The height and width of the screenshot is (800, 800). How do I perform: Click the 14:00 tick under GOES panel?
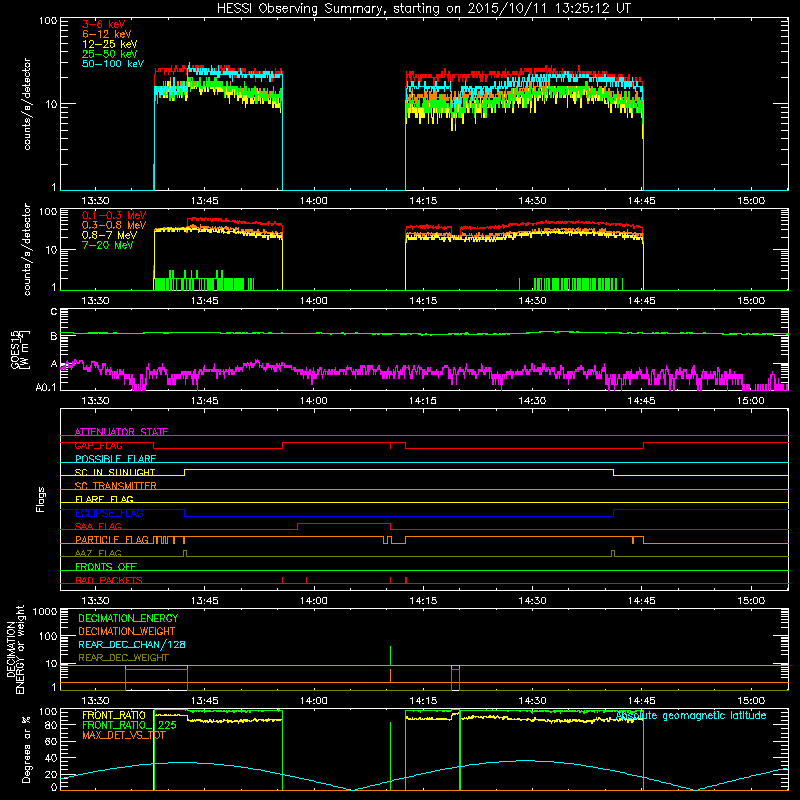[x=314, y=401]
